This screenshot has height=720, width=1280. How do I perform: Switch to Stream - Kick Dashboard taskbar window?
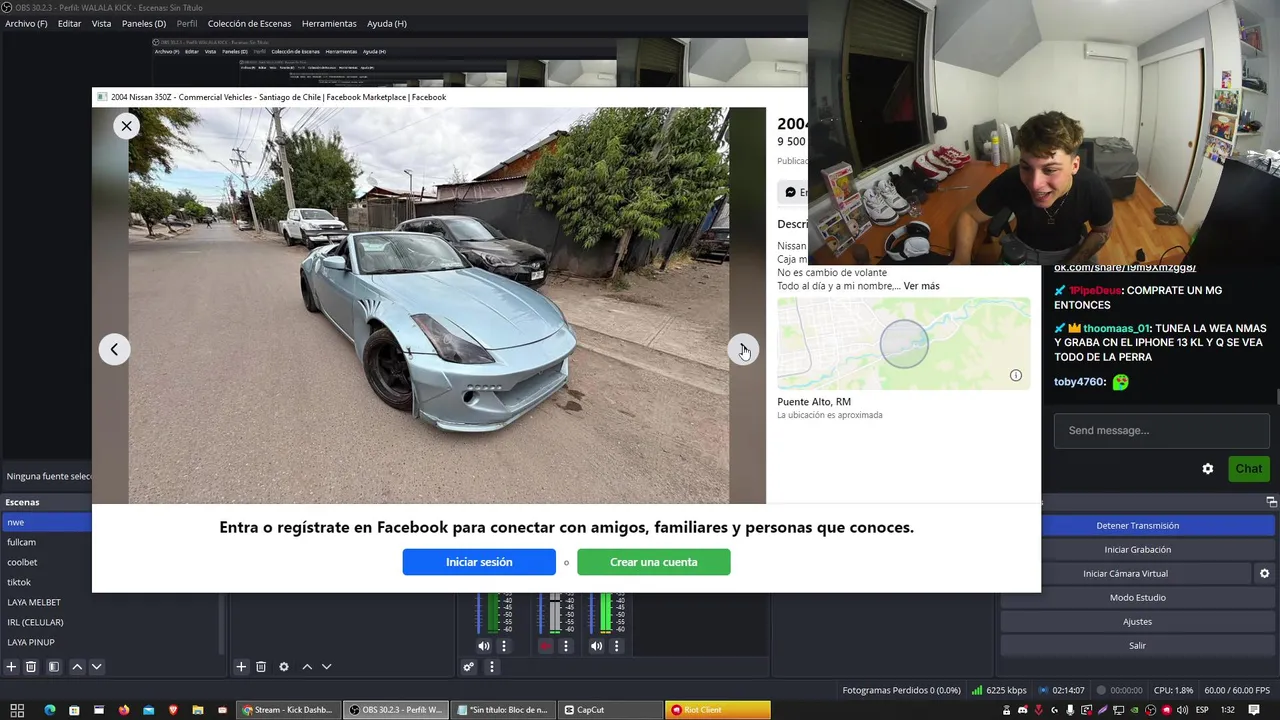click(287, 710)
